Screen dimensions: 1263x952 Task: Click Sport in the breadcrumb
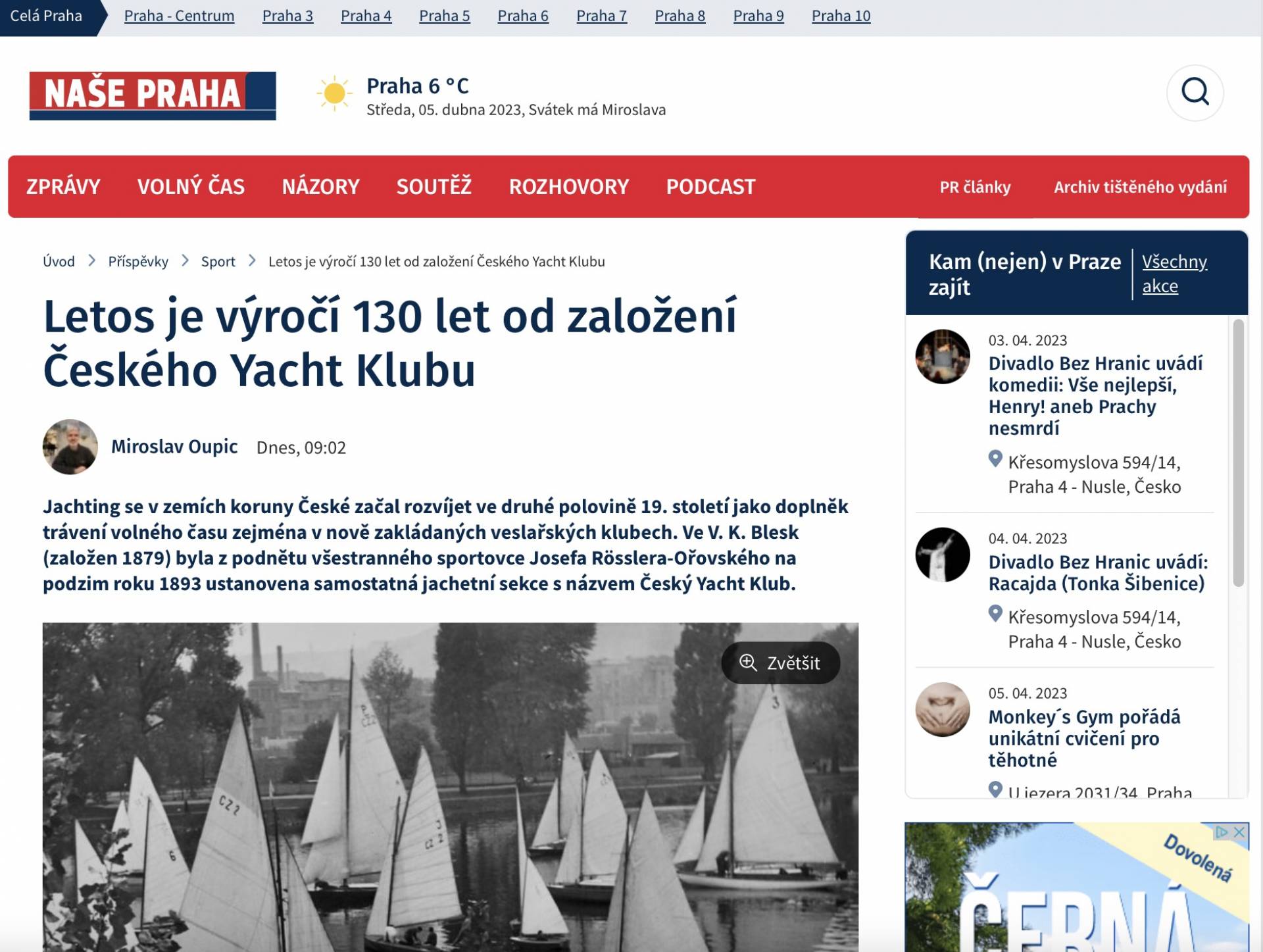pos(218,261)
